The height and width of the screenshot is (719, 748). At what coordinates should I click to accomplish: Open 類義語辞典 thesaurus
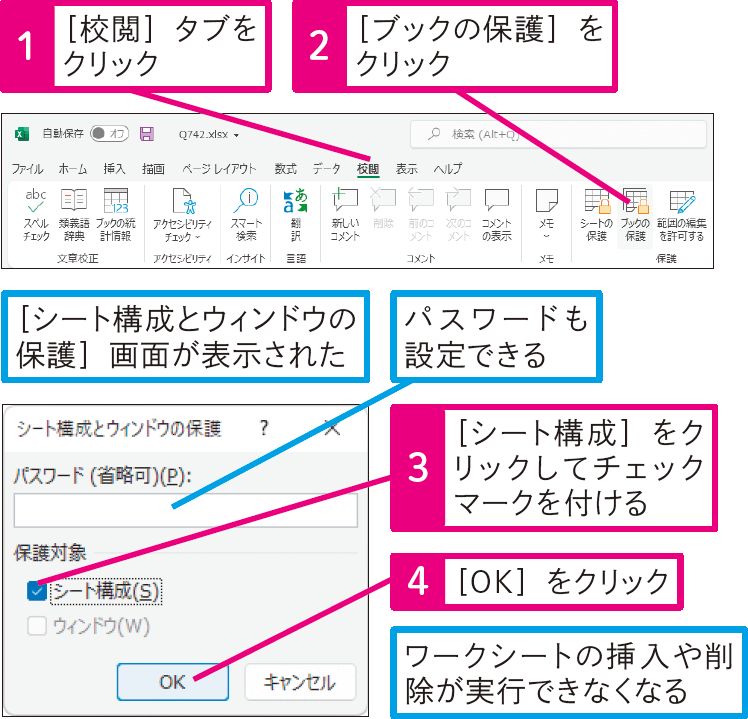pos(74,215)
